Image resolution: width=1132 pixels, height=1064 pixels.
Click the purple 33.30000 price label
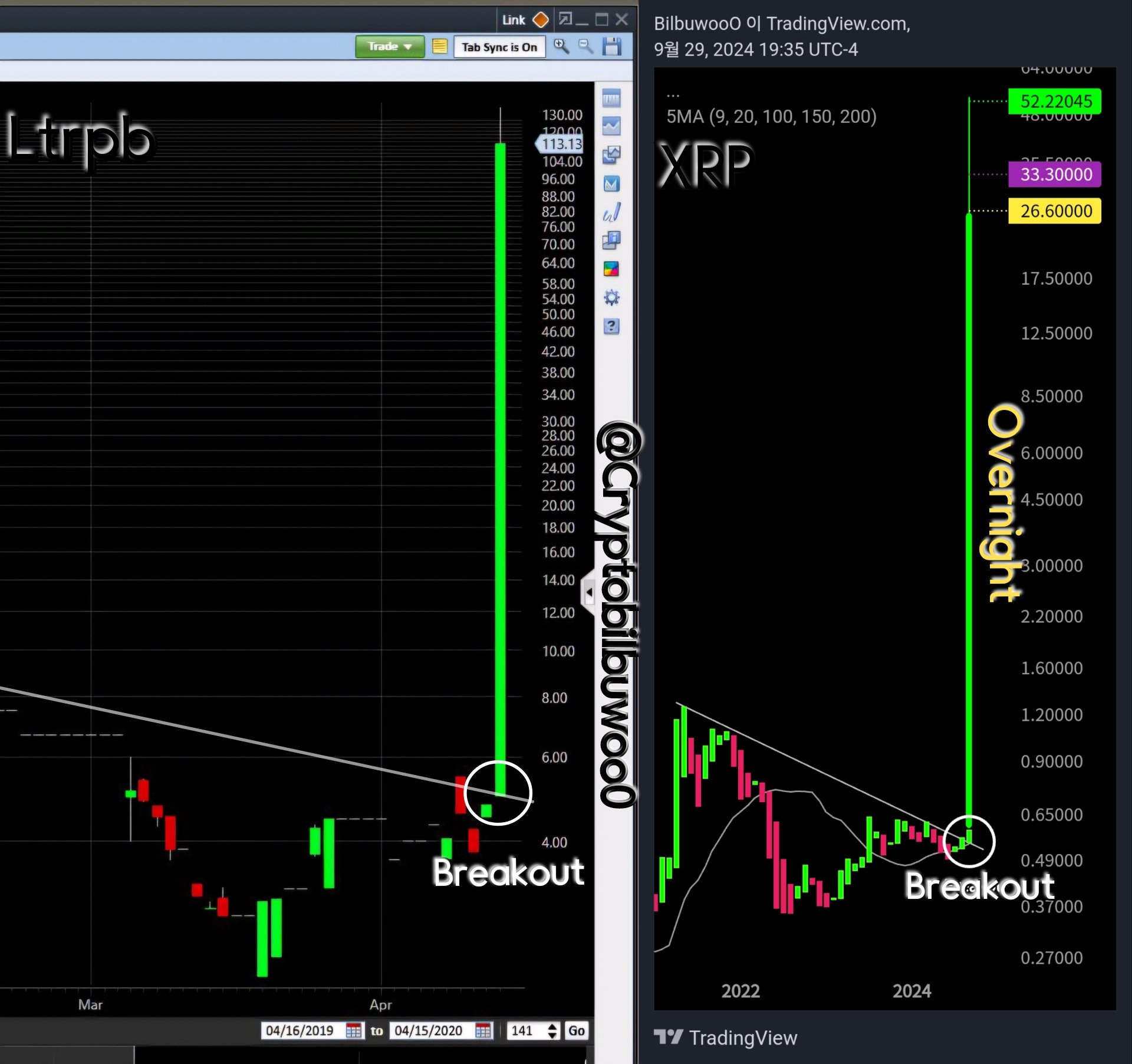[x=1055, y=175]
